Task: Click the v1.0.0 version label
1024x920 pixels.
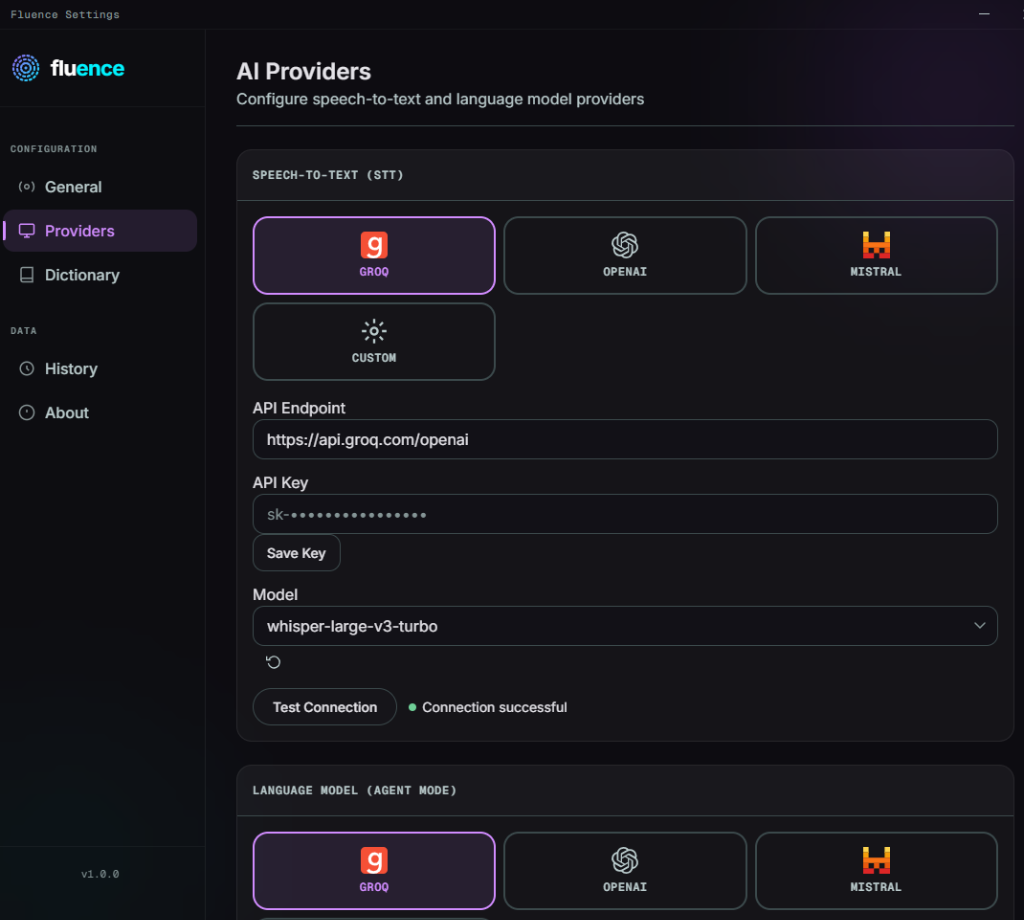Action: [100, 874]
